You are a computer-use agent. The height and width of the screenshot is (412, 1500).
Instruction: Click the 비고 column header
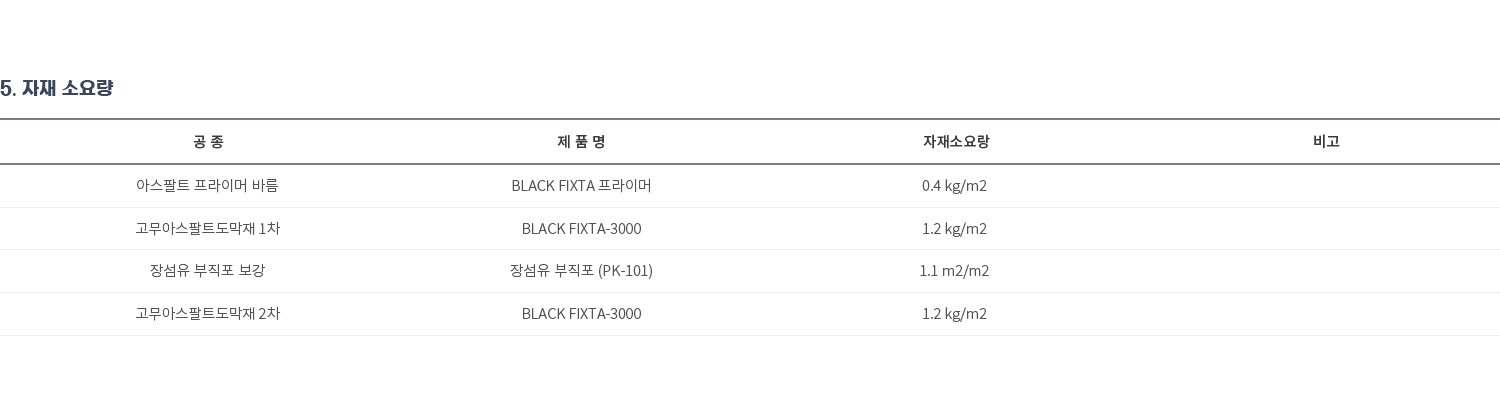1326,142
